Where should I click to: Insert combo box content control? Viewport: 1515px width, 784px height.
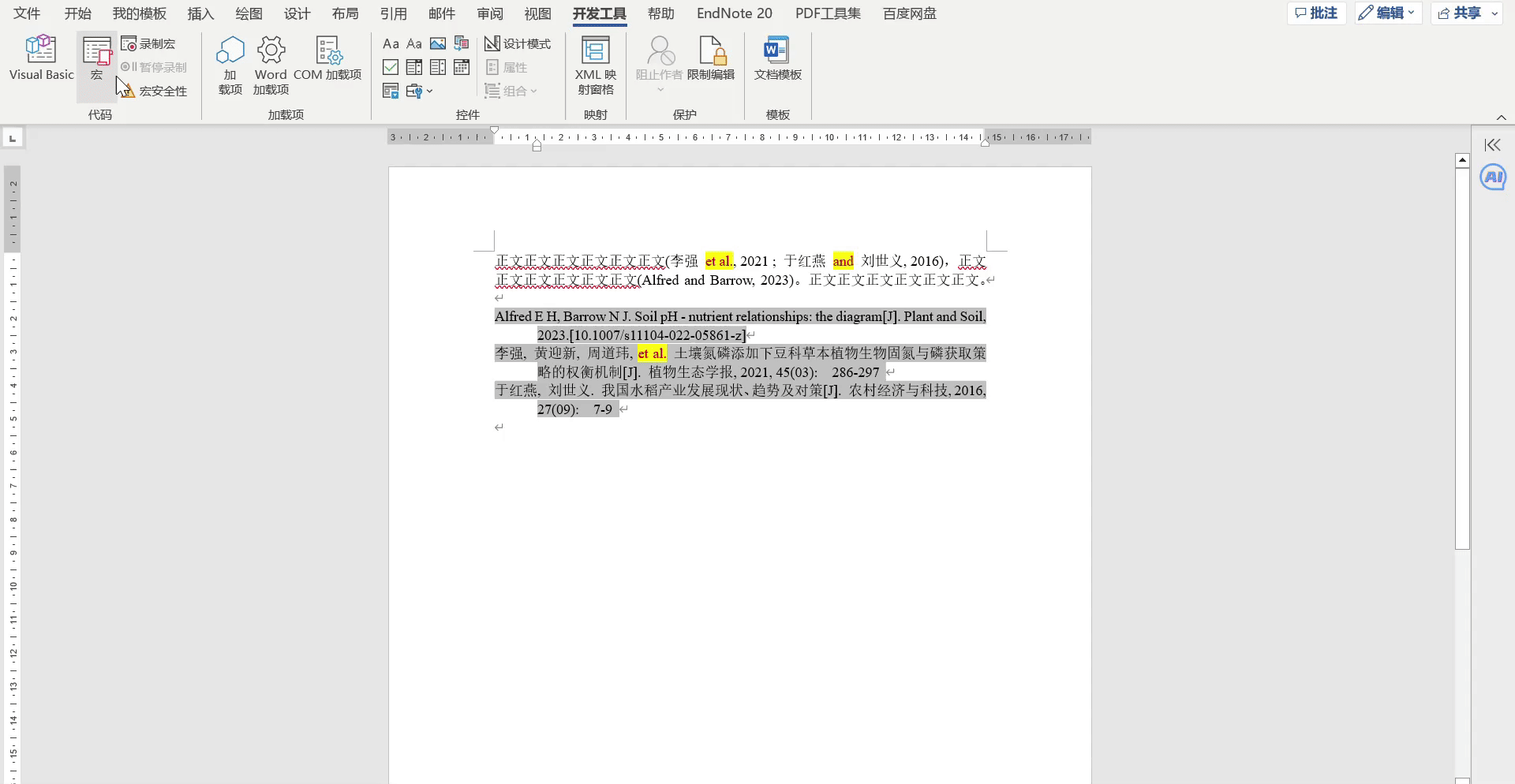[x=414, y=67]
